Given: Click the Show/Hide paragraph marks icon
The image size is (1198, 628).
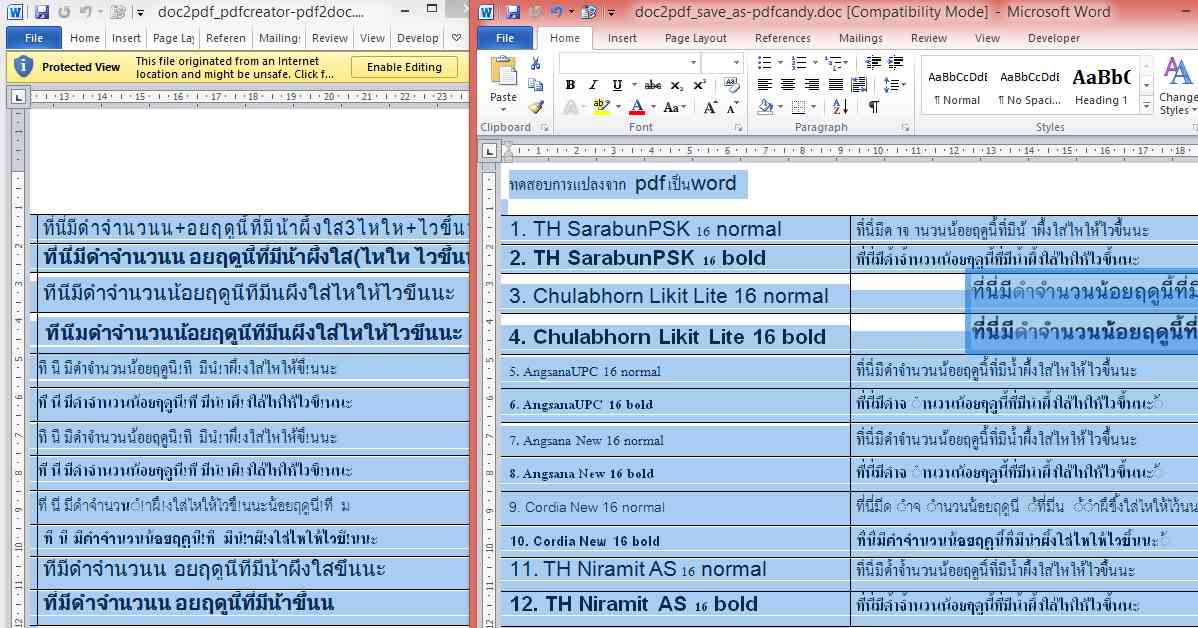Looking at the screenshot, I should pyautogui.click(x=873, y=107).
